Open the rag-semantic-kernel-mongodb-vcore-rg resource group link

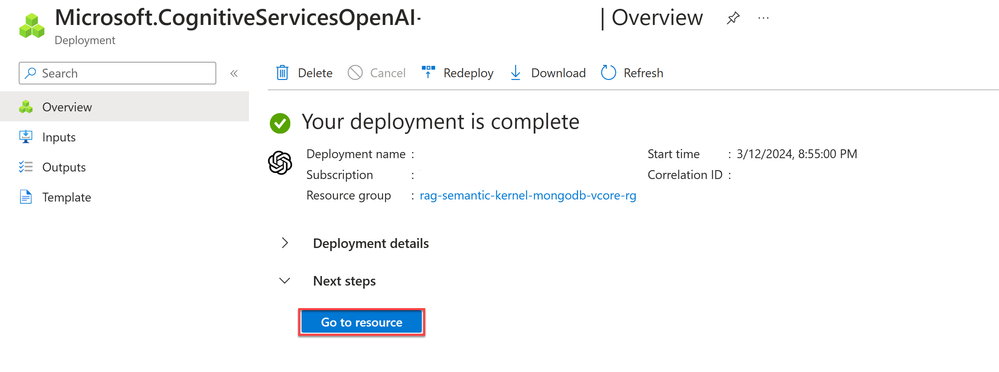tap(528, 196)
